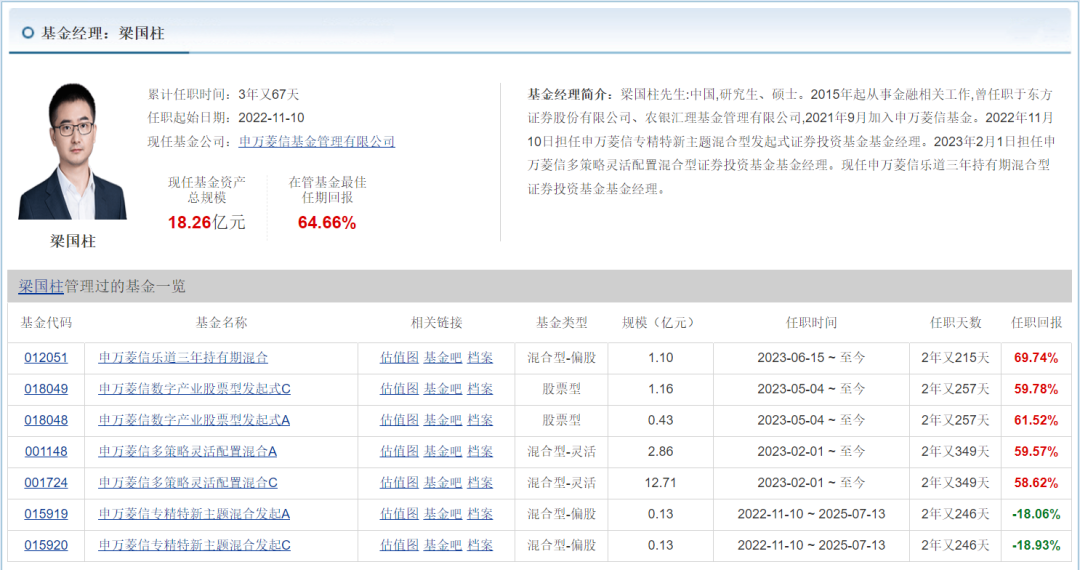Click the 规模（亿元） column header
The width and height of the screenshot is (1080, 570).
pos(660,323)
